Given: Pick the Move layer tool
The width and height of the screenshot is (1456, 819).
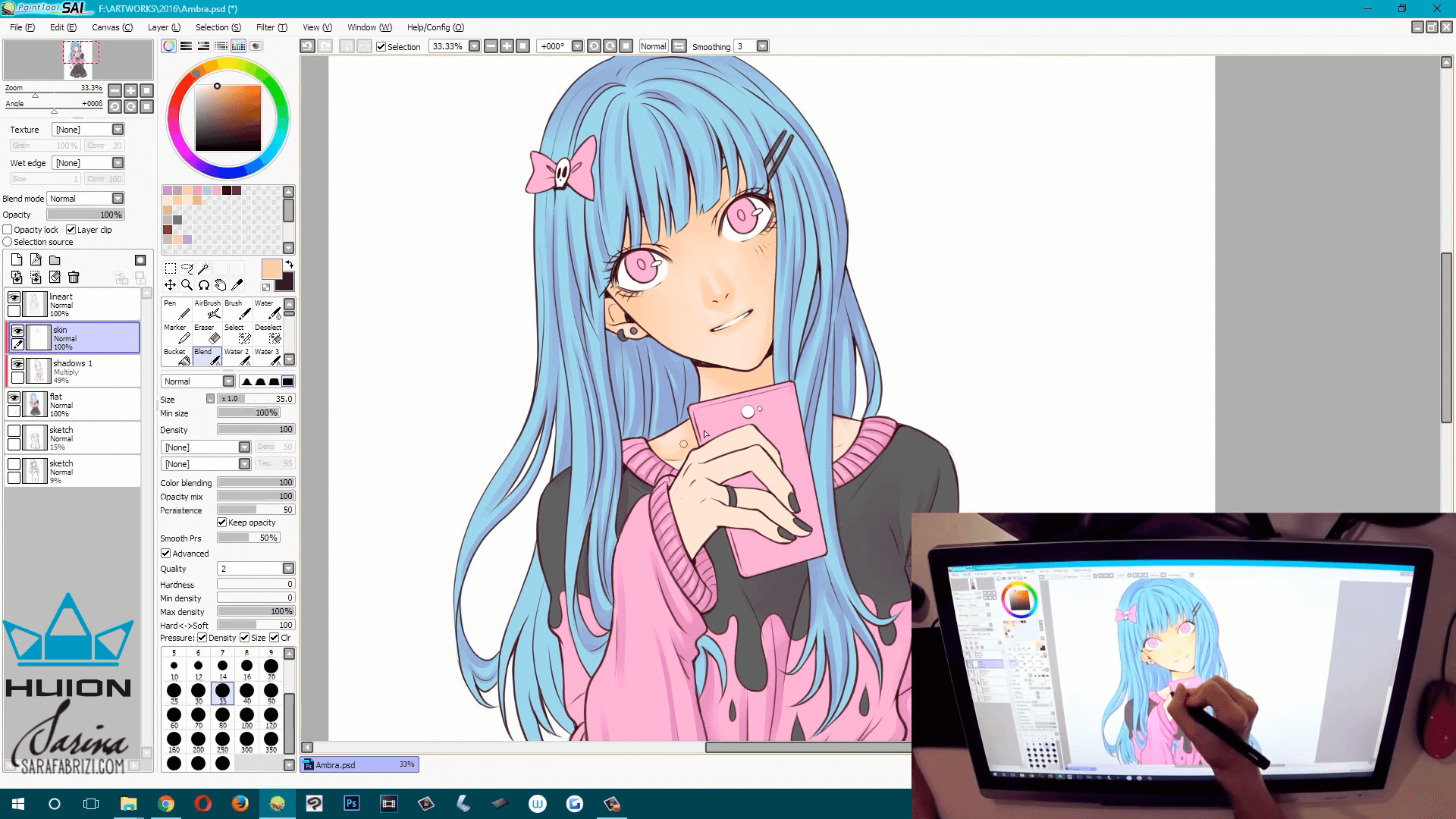Looking at the screenshot, I should tap(171, 285).
